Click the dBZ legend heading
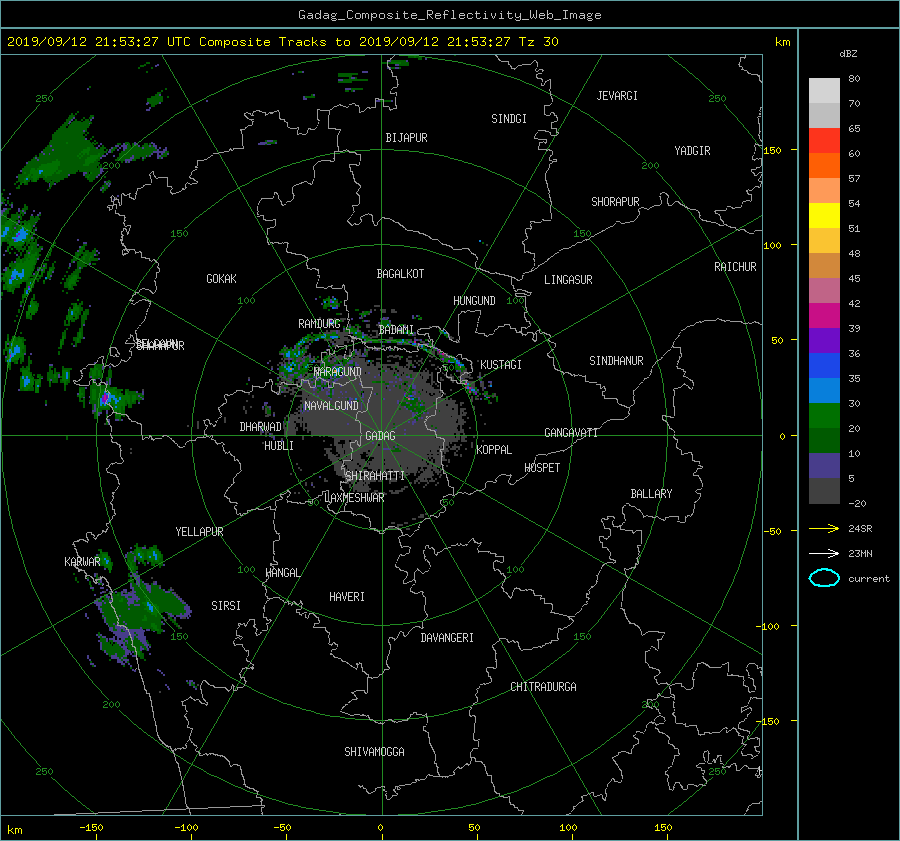The width and height of the screenshot is (900, 841). (848, 54)
